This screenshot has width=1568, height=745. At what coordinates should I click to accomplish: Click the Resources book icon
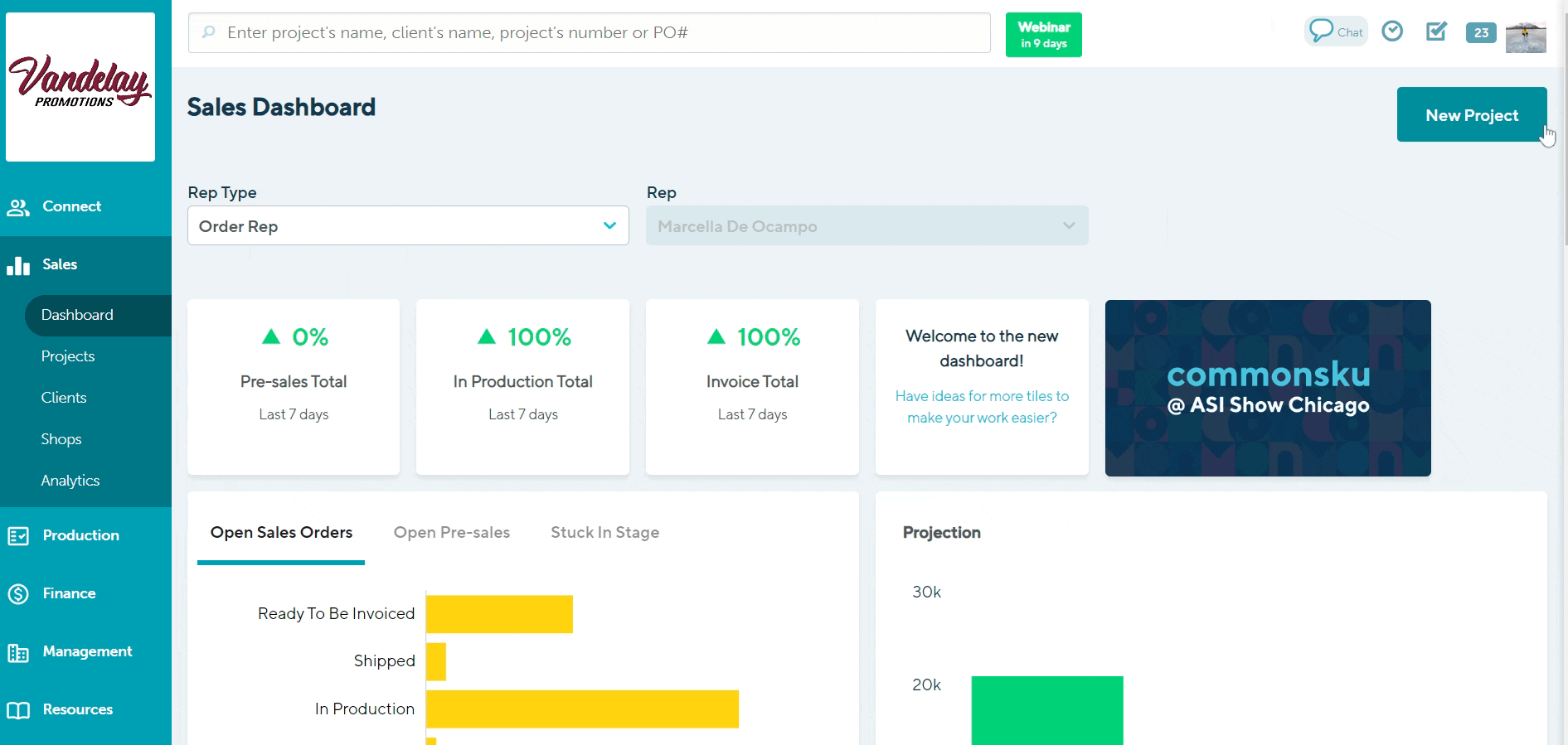[x=18, y=710]
